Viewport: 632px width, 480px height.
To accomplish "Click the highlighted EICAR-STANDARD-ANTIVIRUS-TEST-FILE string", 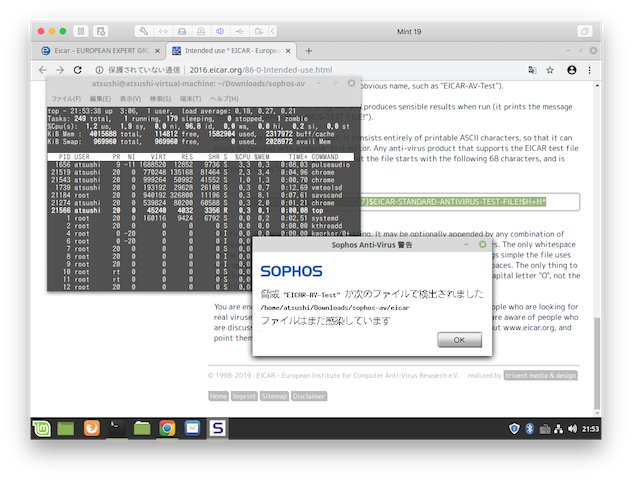I will coord(453,202).
